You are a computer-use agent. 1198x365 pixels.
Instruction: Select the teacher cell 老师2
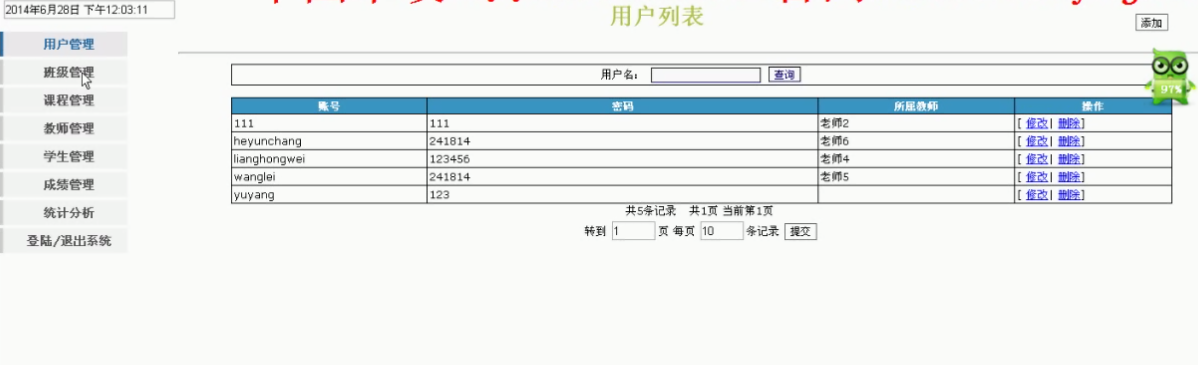click(x=916, y=123)
